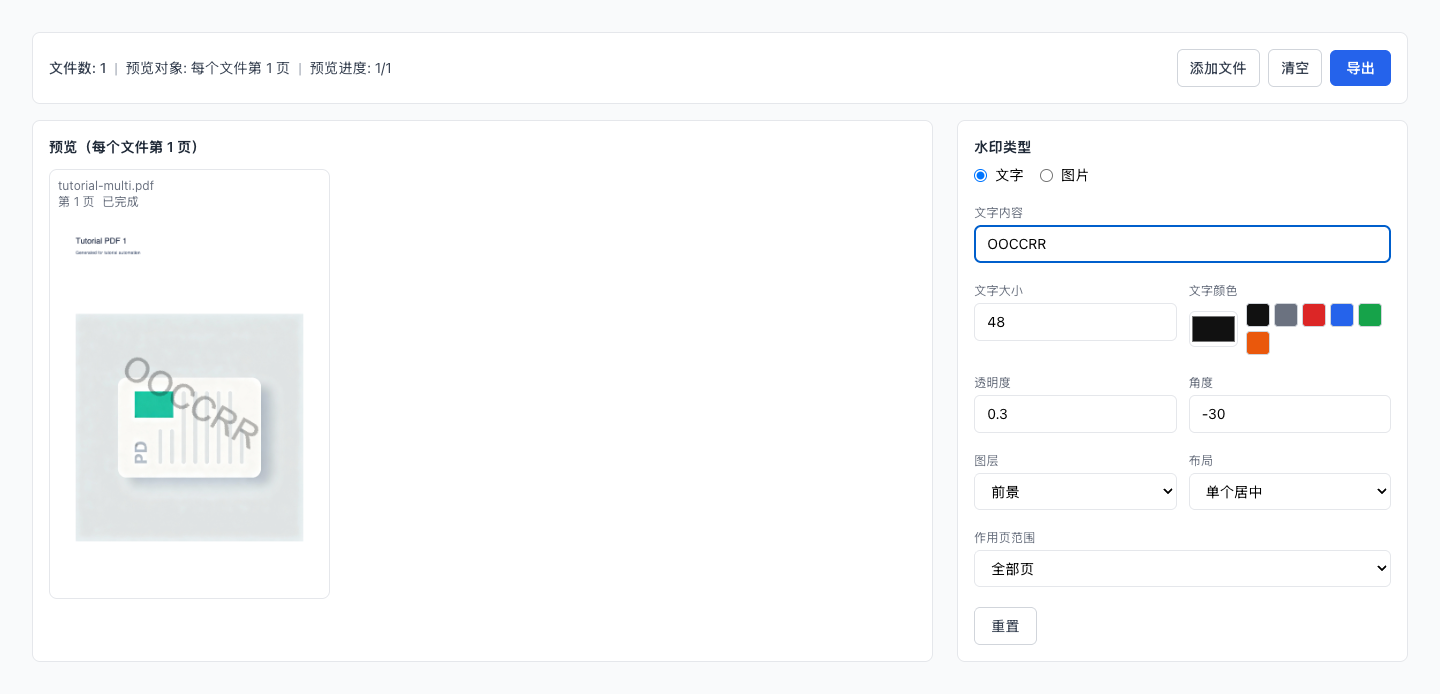Viewport: 1440px width, 694px height.
Task: Click the 文字大小 size field showing 48
Action: coord(1075,322)
